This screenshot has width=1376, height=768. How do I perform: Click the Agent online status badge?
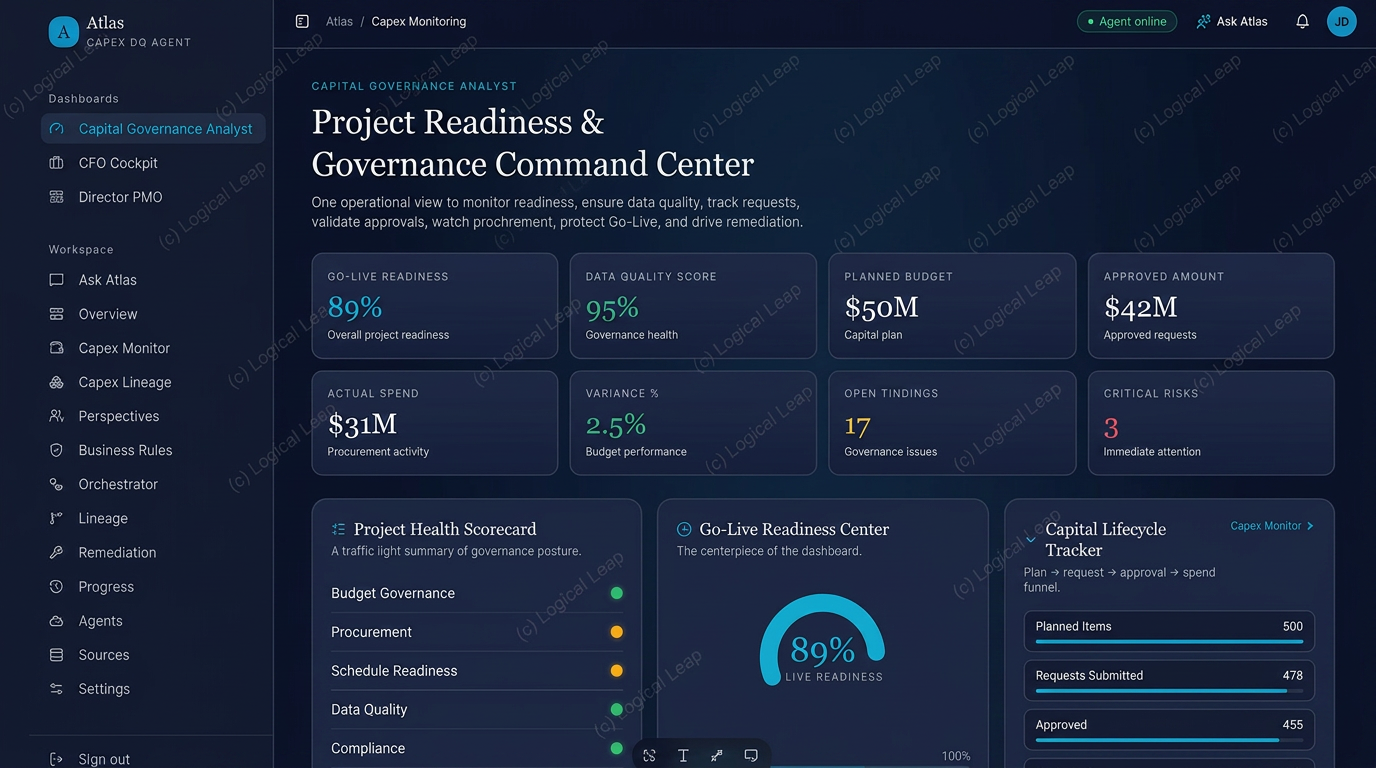(x=1127, y=21)
